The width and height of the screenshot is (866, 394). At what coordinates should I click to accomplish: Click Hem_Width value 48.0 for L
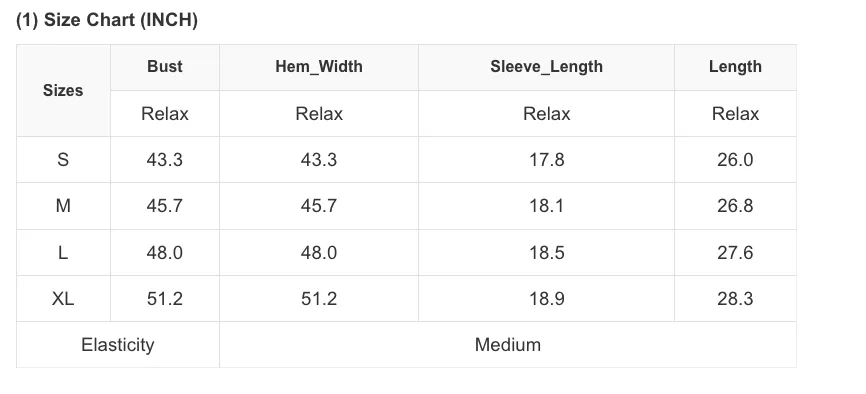pyautogui.click(x=319, y=253)
